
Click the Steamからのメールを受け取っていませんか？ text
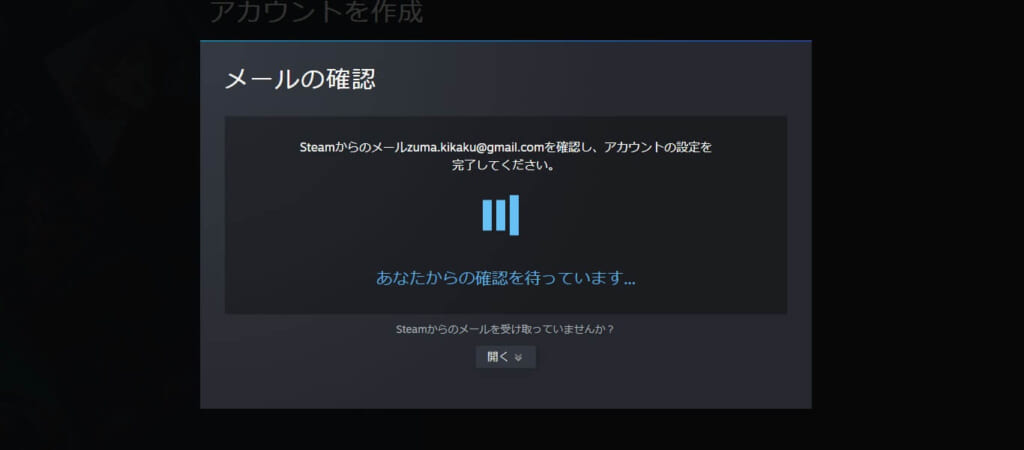[x=505, y=330]
